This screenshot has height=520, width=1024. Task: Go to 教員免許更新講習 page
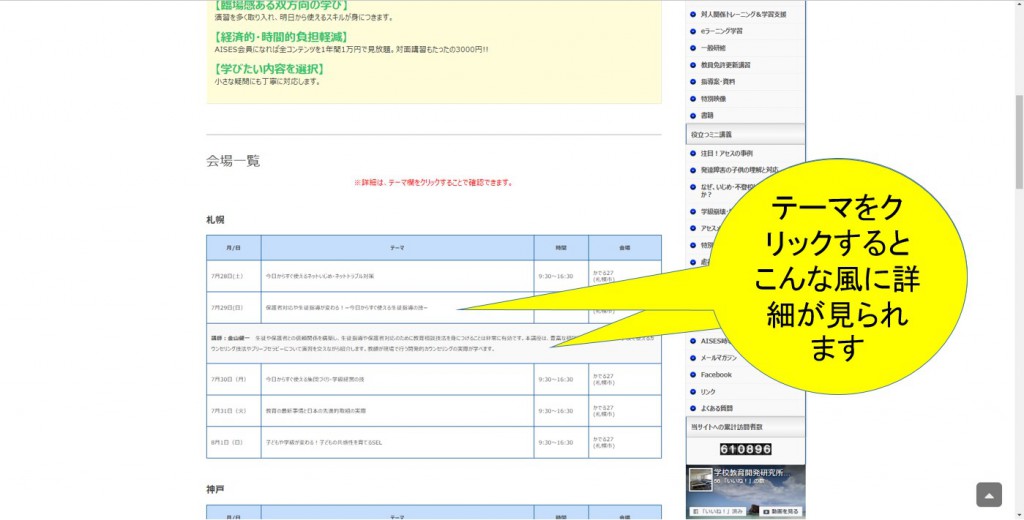pyautogui.click(x=725, y=65)
